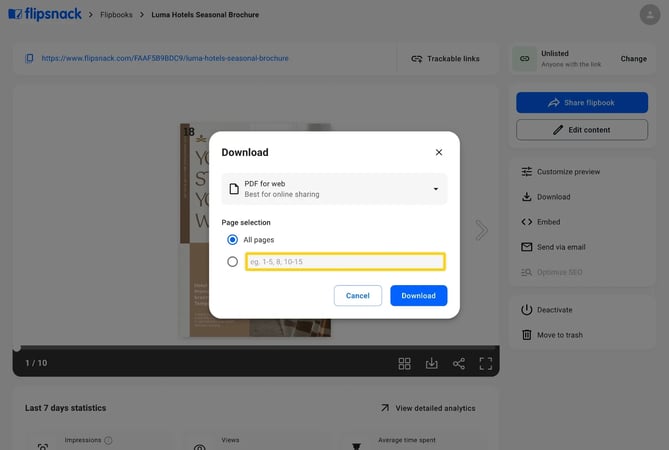Choose Download in the sidebar menu
The image size is (669, 450).
click(546, 197)
